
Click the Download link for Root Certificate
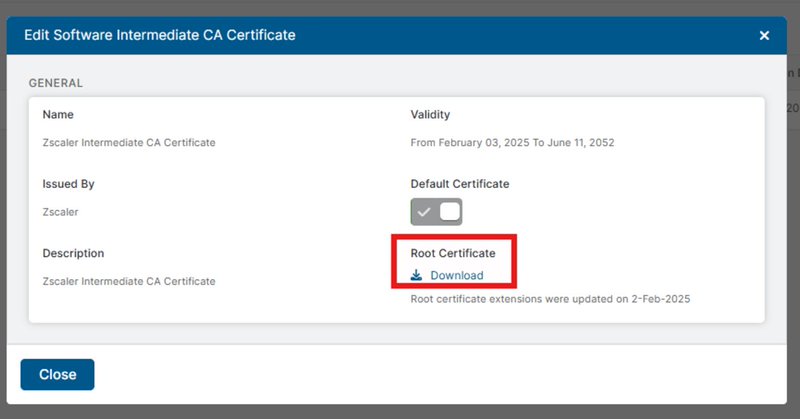(x=457, y=275)
